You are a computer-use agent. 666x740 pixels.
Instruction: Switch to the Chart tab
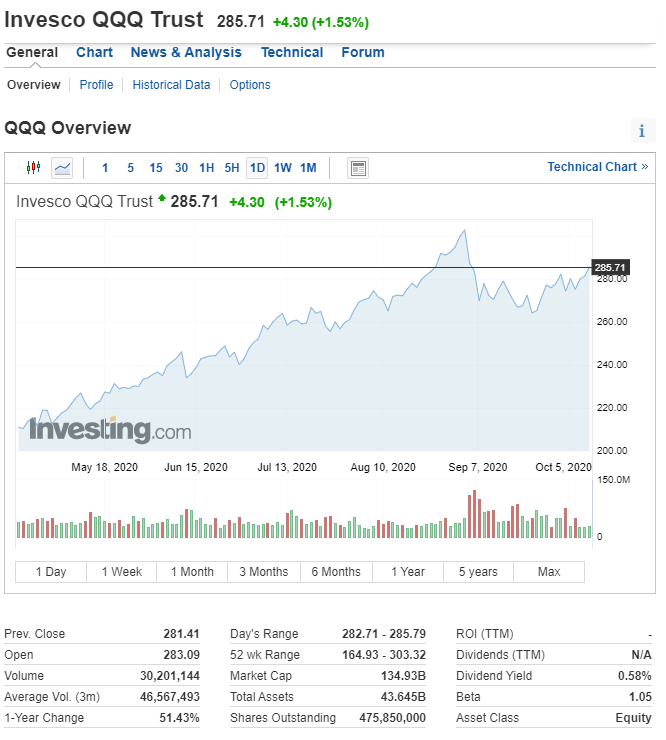pos(94,52)
